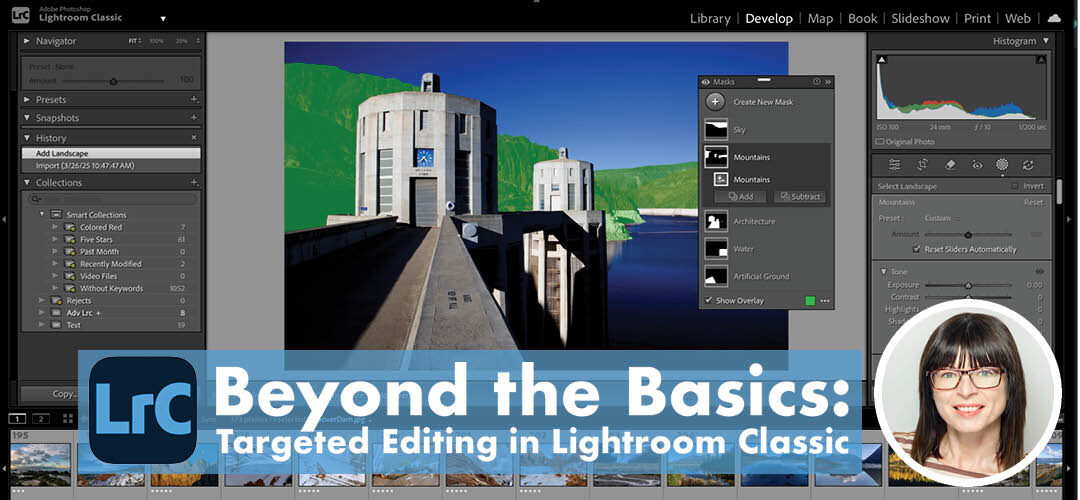Set Navigator zoom to FIT
1080x500 pixels.
[134, 41]
